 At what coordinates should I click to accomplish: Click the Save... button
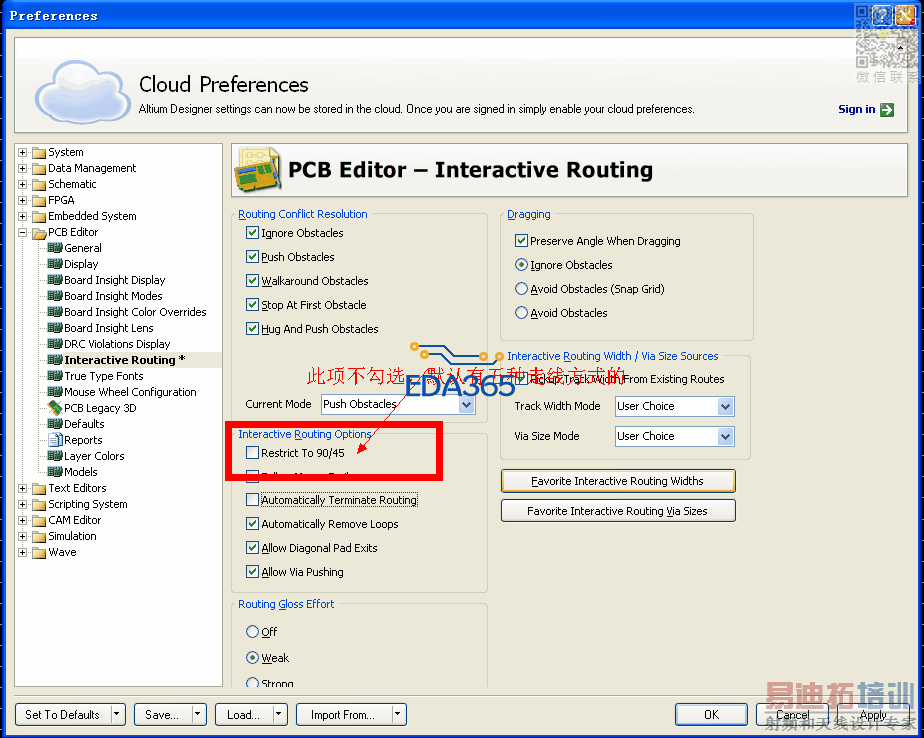pos(163,714)
